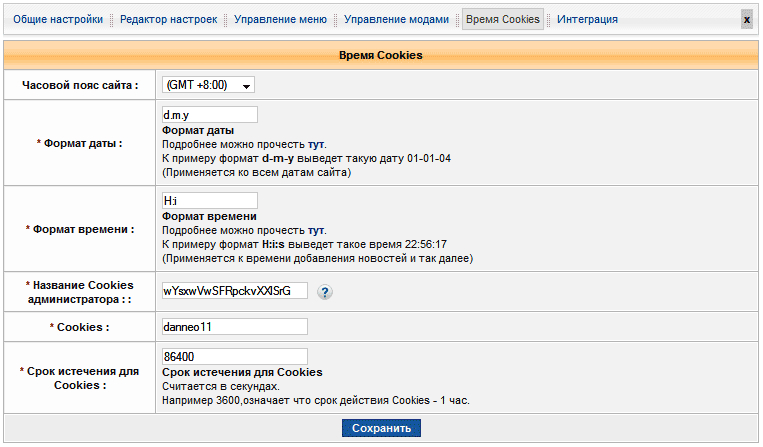
Task: Open the Редактор настроек tab
Action: point(168,19)
